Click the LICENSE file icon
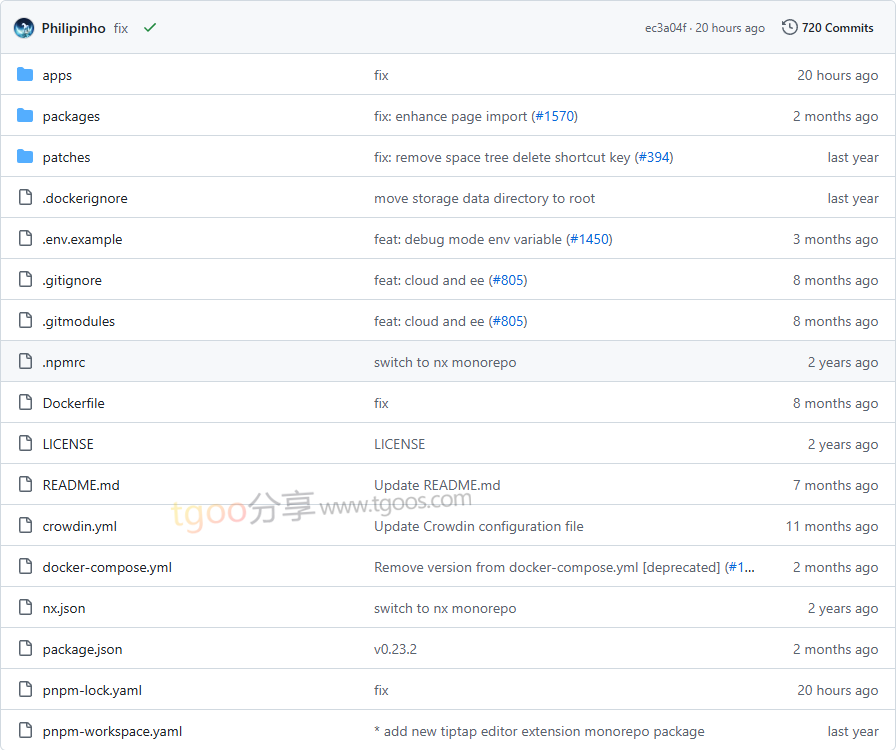 25,444
